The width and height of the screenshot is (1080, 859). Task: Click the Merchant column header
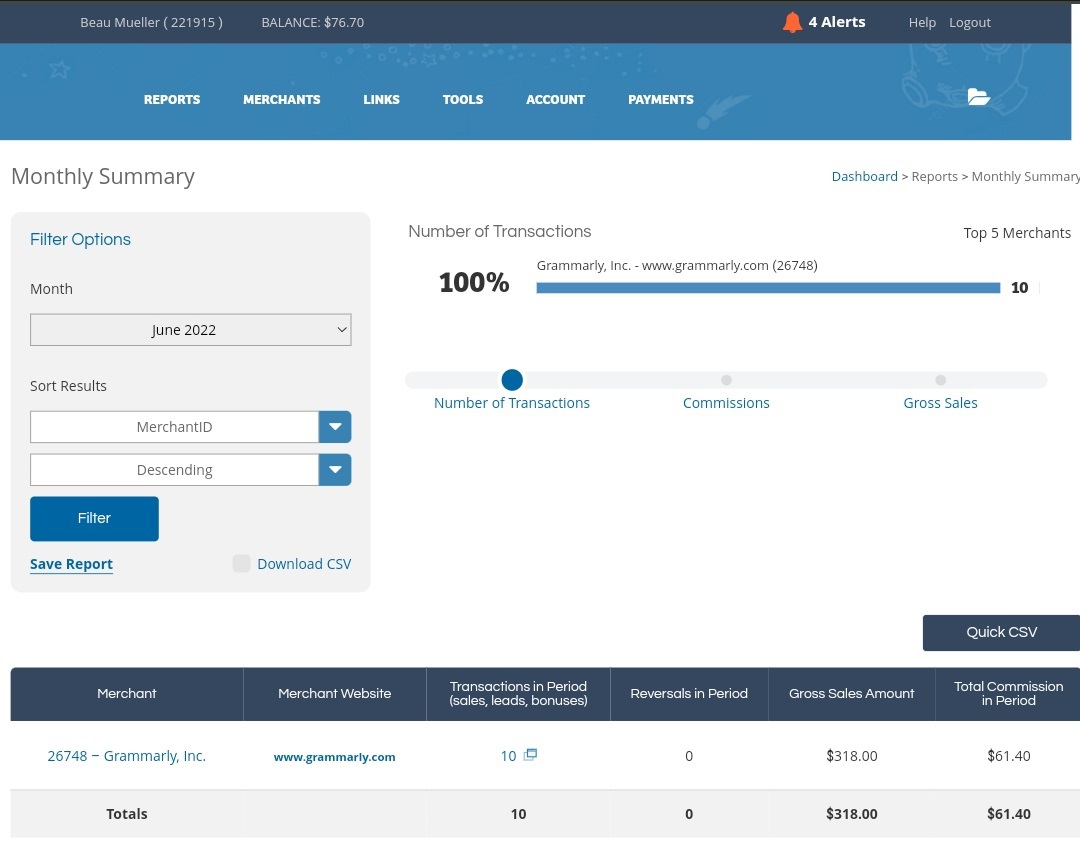[127, 694]
